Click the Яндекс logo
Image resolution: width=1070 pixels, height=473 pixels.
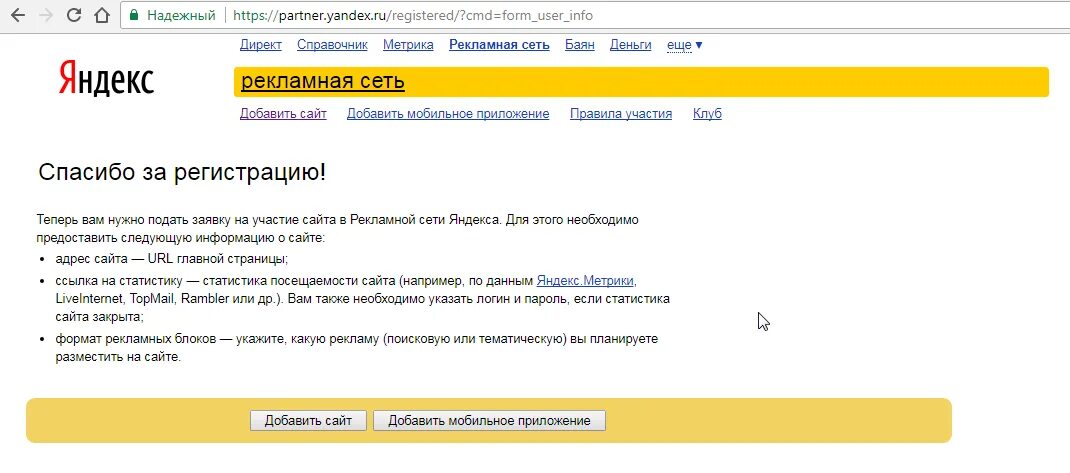coord(106,78)
